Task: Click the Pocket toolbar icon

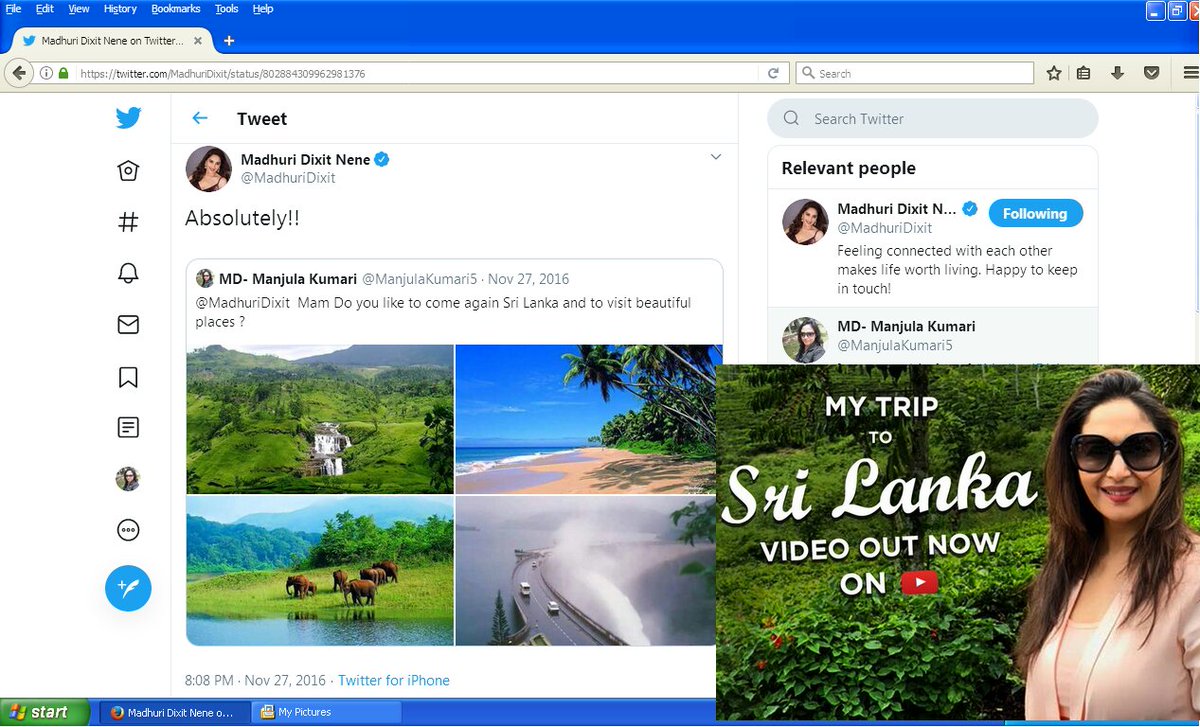Action: coord(1151,73)
